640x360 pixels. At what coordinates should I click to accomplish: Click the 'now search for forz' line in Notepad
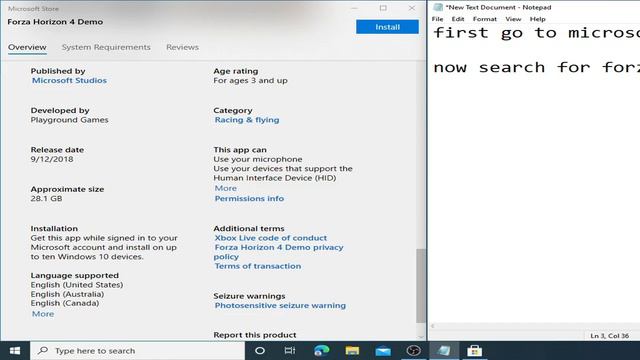(x=536, y=67)
